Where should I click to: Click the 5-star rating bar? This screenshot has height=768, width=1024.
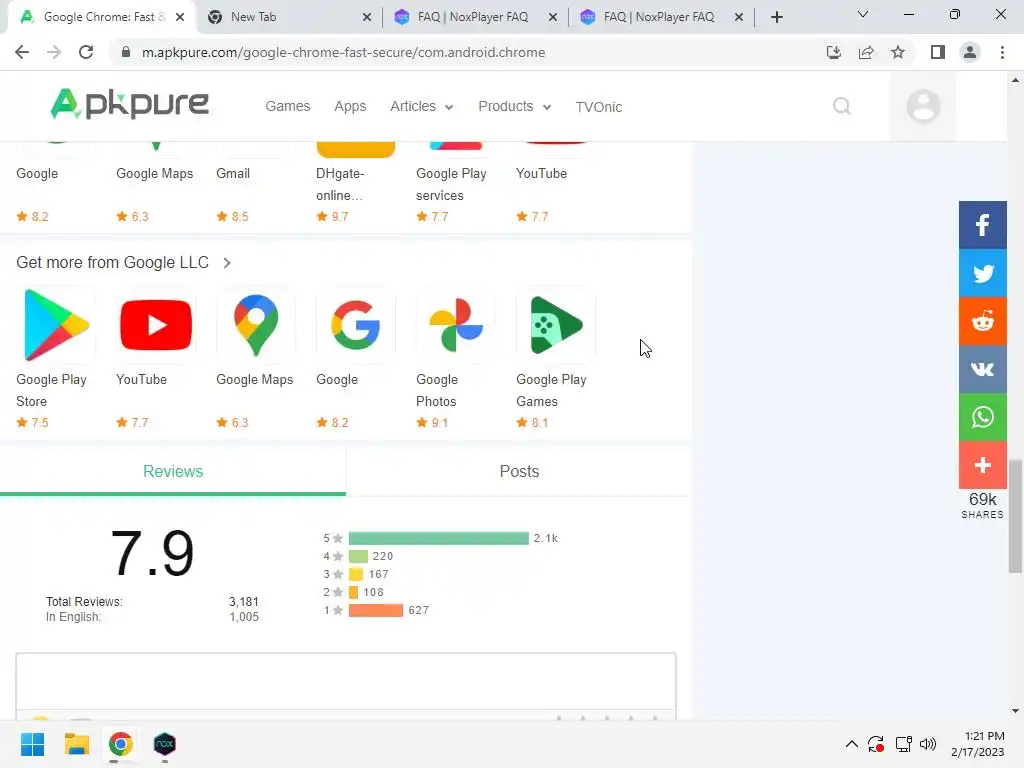pos(438,538)
